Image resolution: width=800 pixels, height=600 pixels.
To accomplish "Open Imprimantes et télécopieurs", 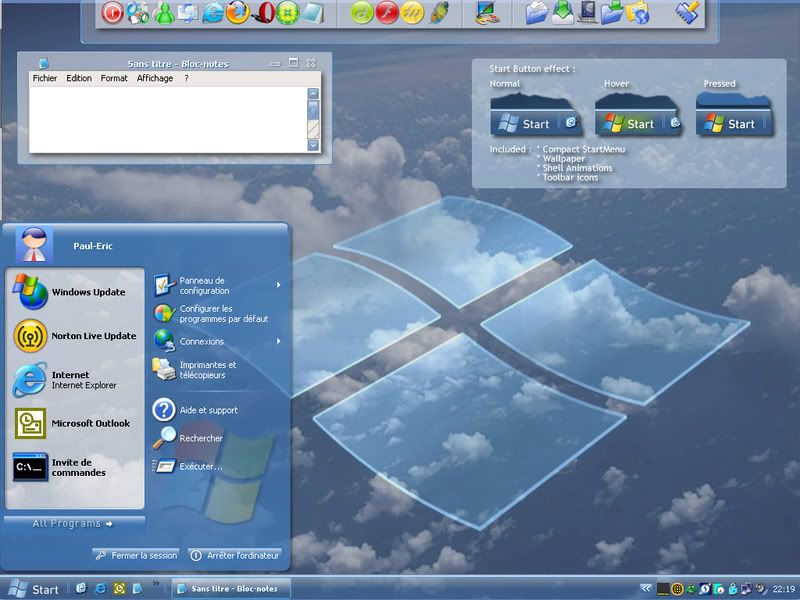I will [x=197, y=370].
